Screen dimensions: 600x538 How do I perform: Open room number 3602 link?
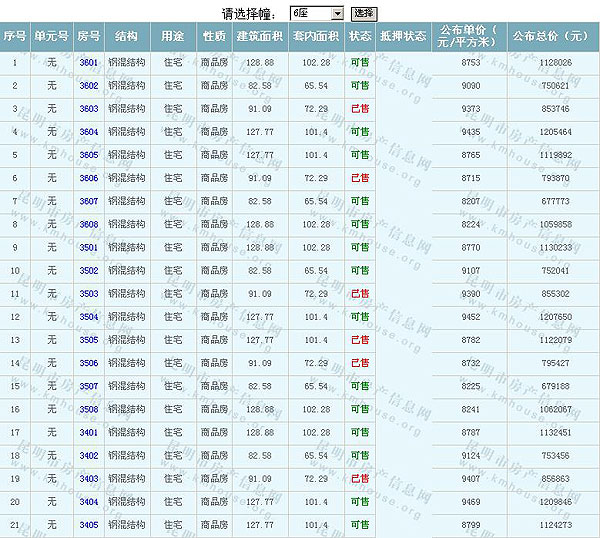[89, 86]
